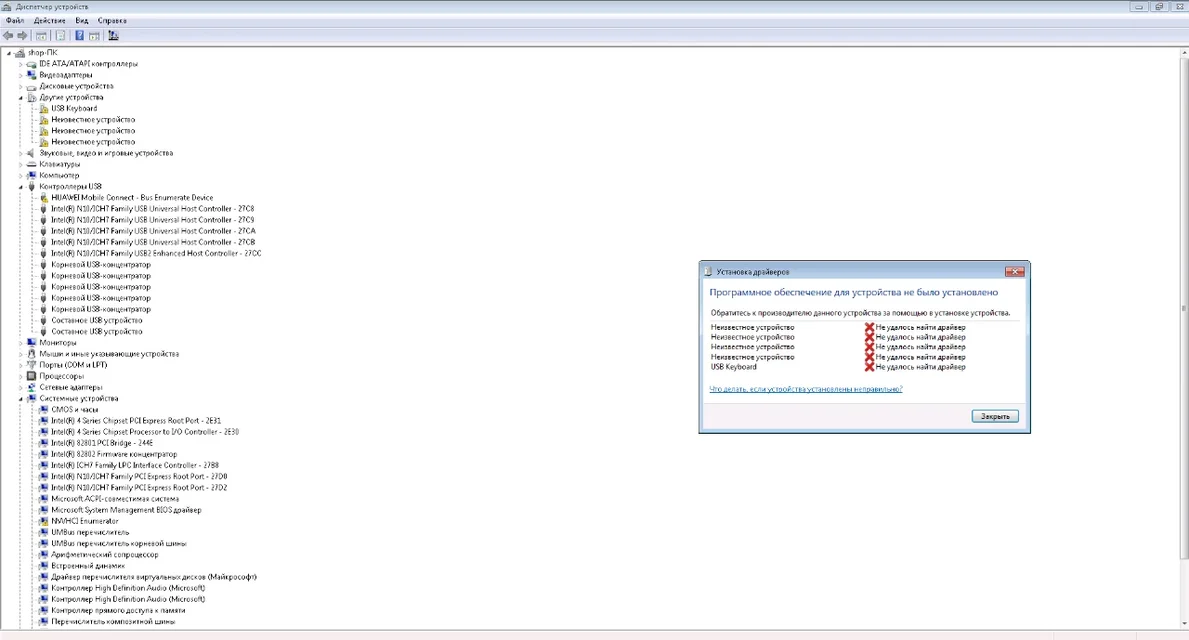
Task: Click Scan for hardware changes toolbar icon
Action: 113,36
